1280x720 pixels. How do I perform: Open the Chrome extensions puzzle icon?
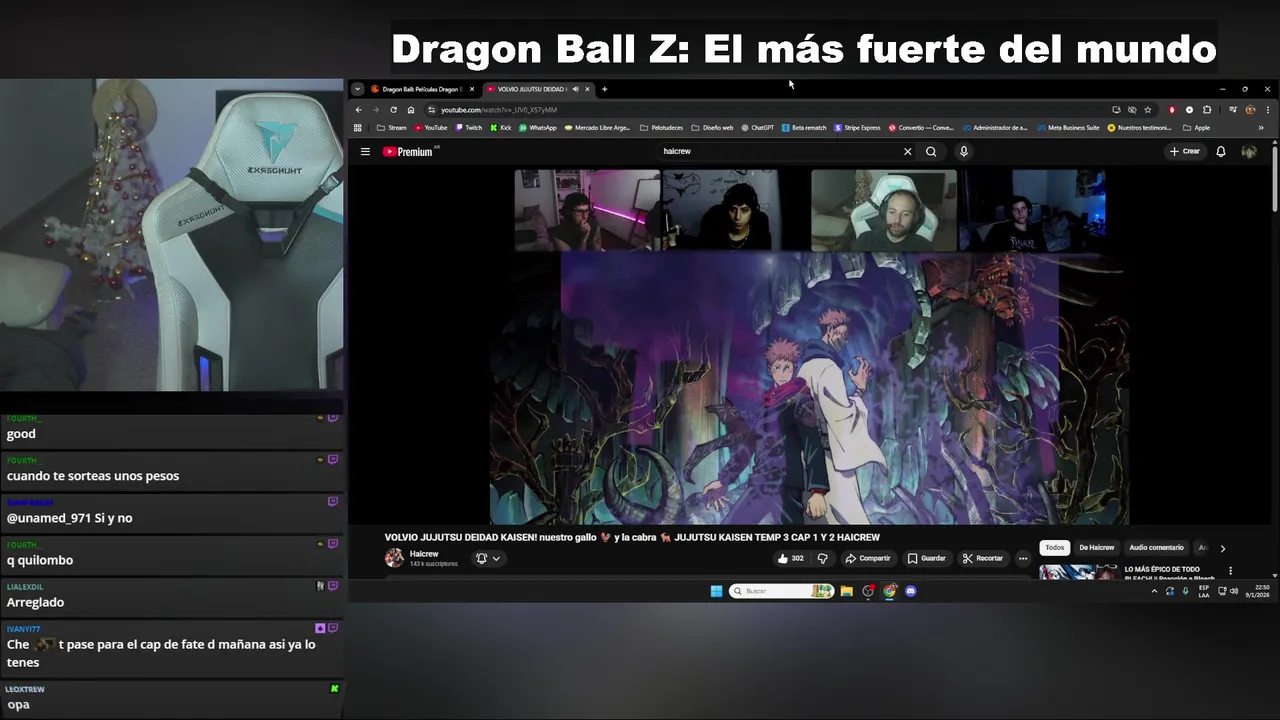point(1207,110)
